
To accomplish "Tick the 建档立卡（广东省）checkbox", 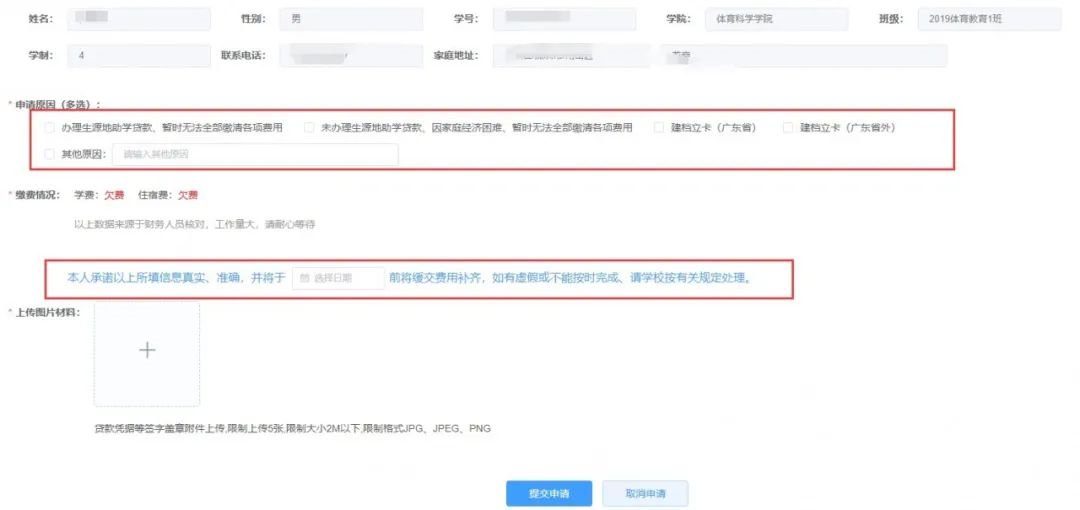I will [x=659, y=128].
